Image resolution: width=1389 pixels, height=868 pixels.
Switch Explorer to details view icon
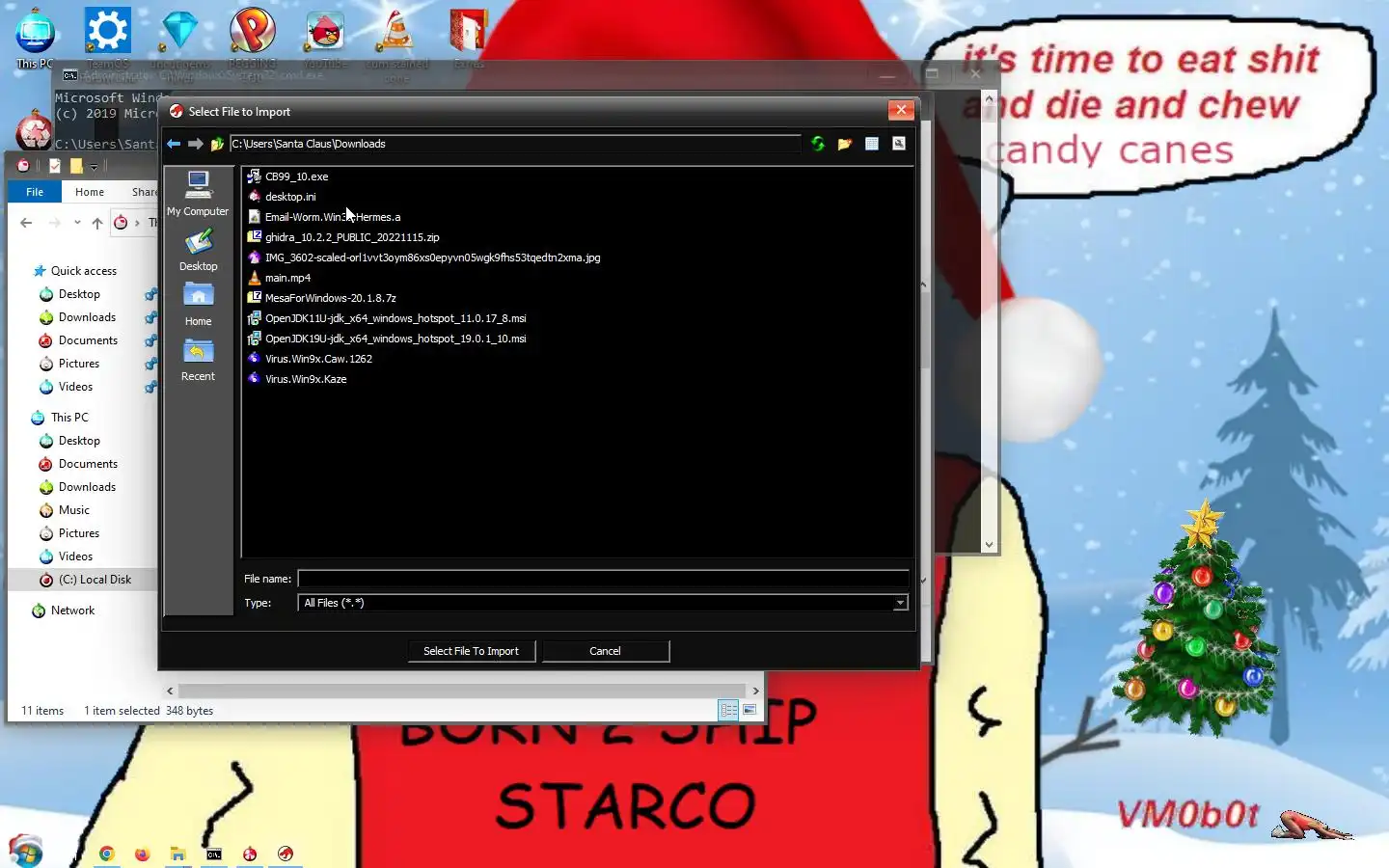(728, 711)
